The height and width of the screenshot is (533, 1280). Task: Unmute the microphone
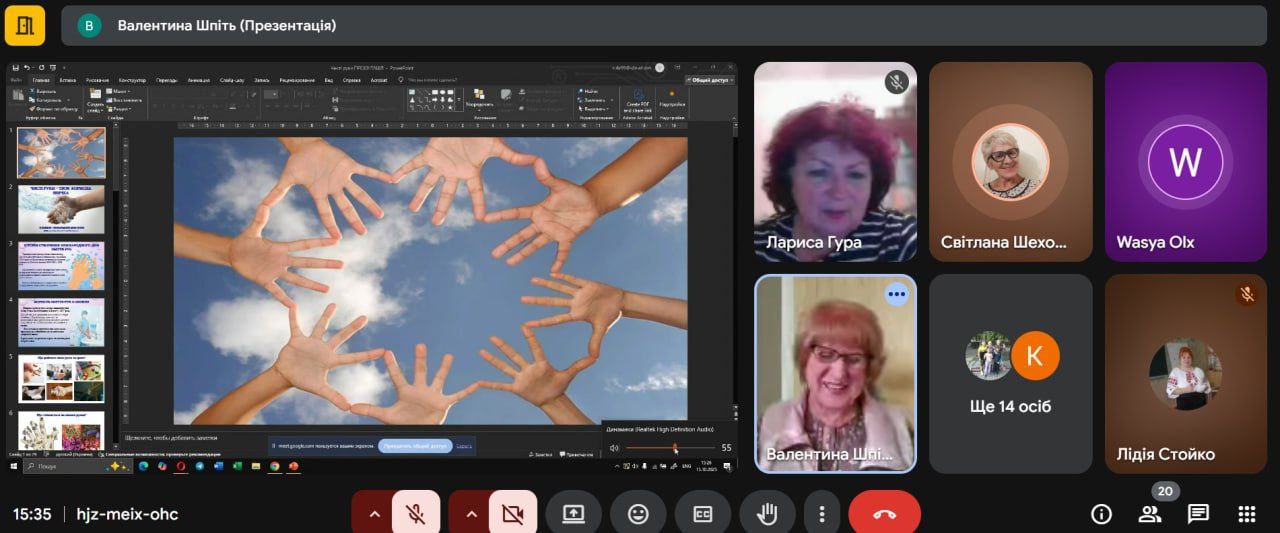coord(415,514)
